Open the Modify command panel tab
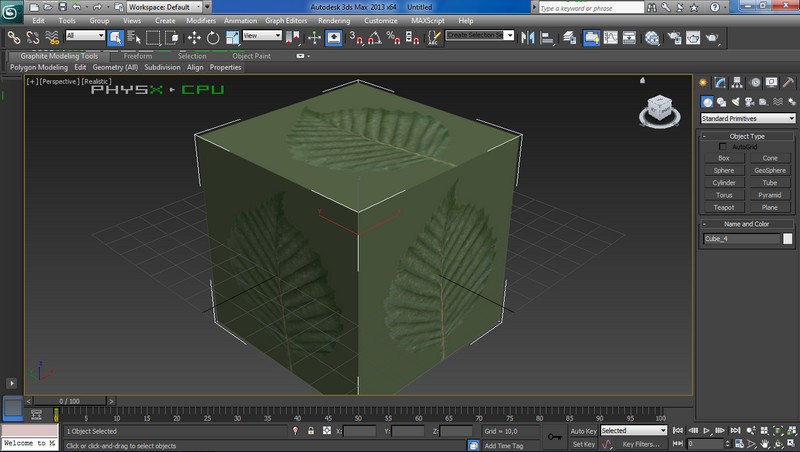 click(x=722, y=82)
